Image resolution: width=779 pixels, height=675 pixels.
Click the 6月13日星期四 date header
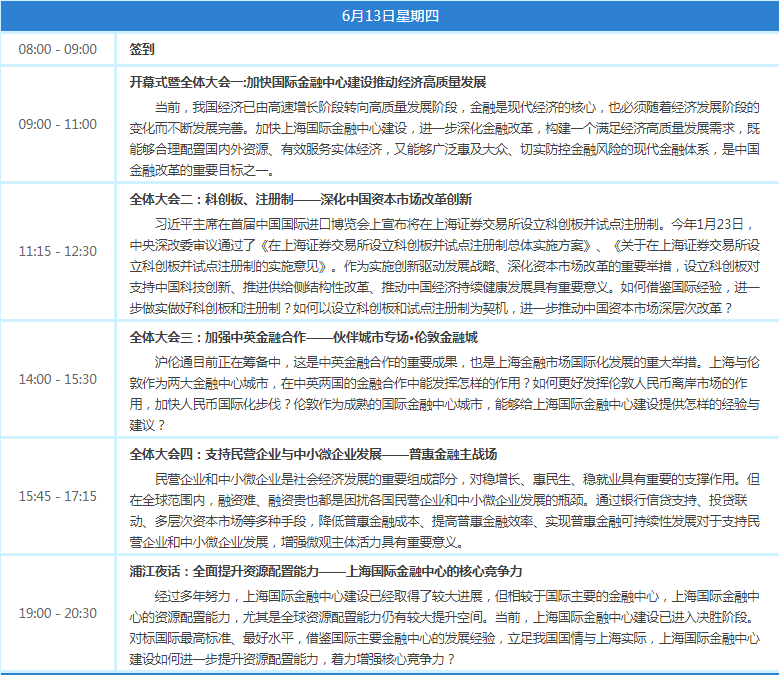coord(389,15)
